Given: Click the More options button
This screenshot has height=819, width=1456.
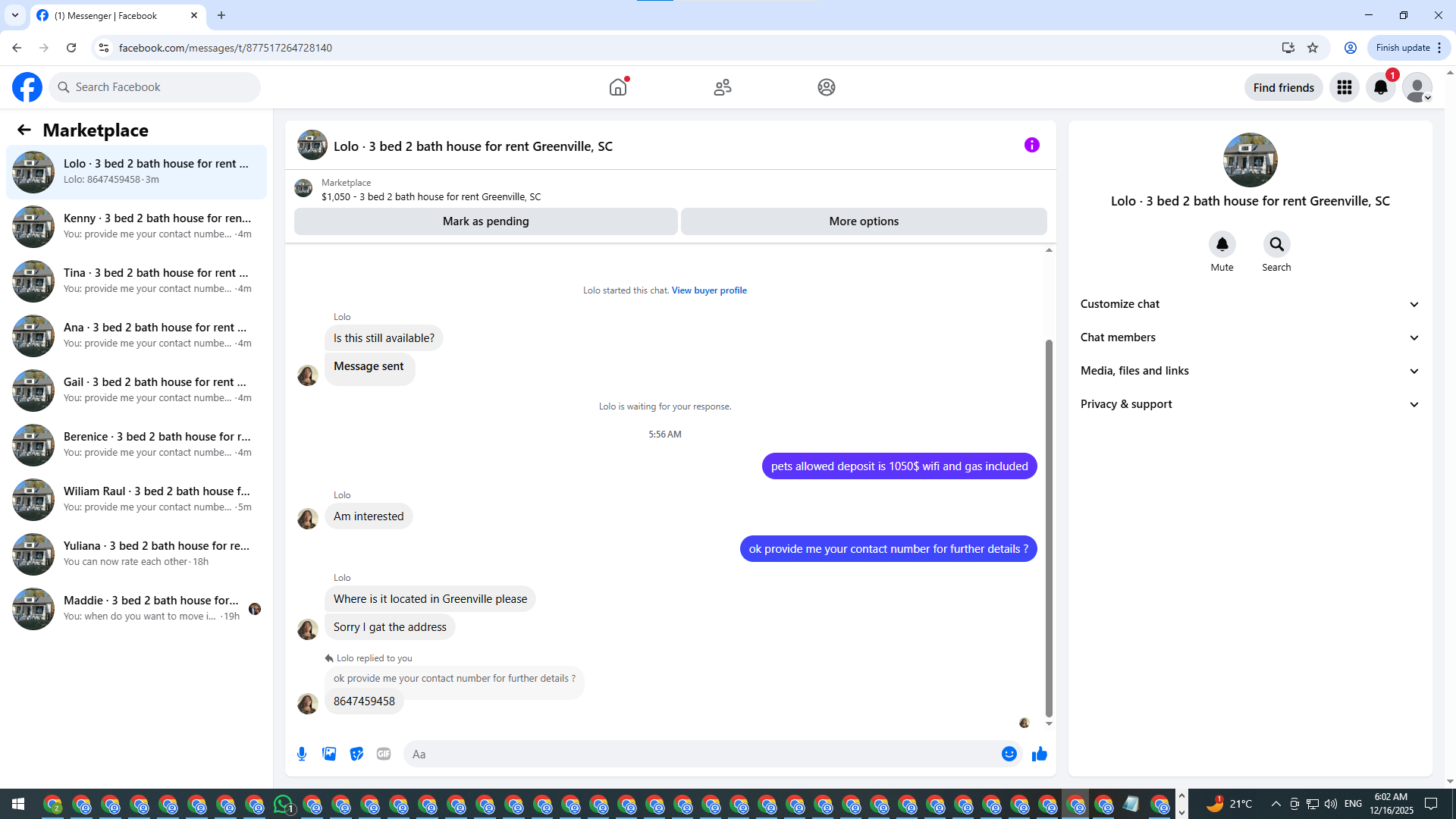Looking at the screenshot, I should tap(864, 221).
